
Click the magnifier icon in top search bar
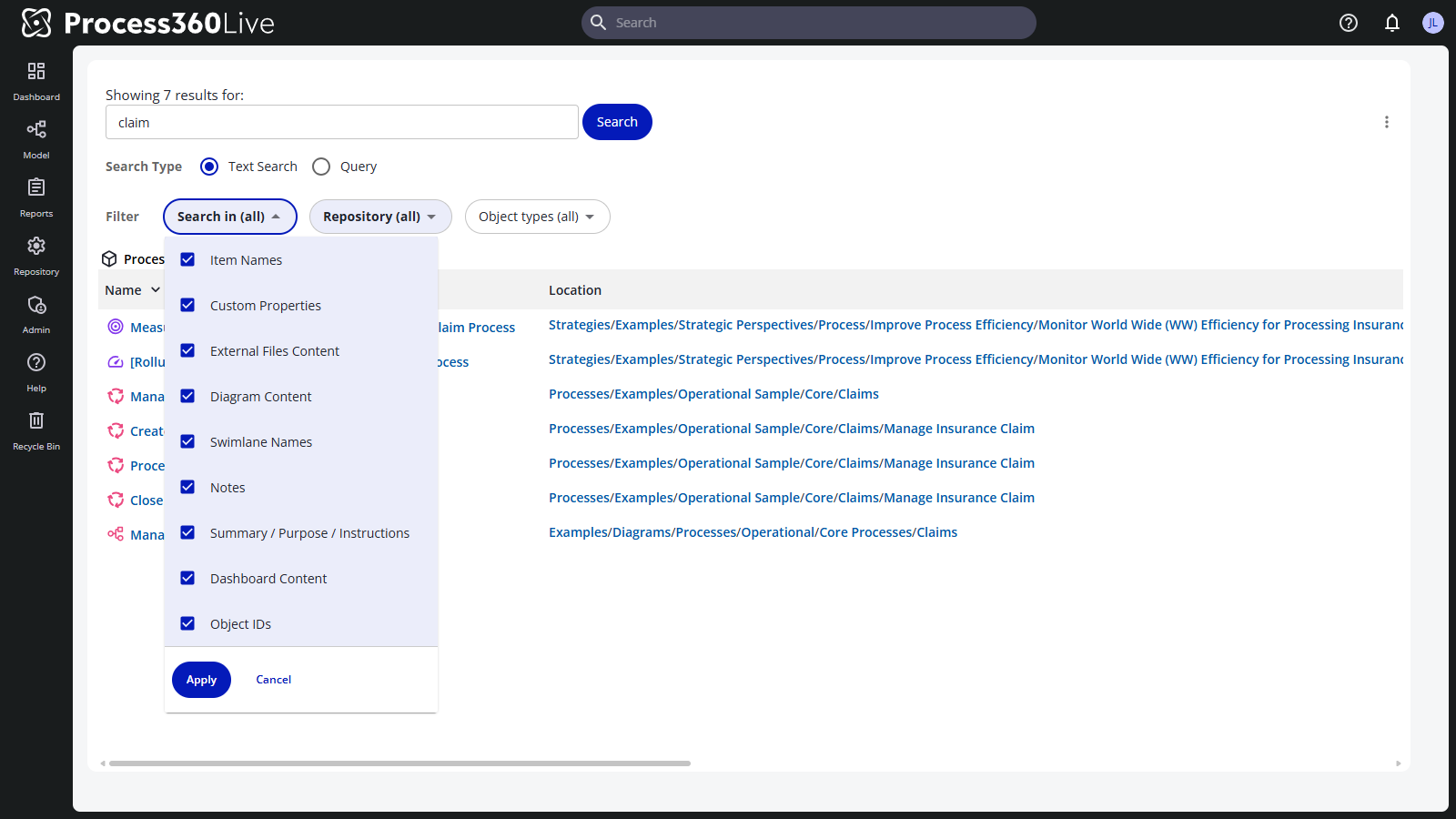pos(598,23)
